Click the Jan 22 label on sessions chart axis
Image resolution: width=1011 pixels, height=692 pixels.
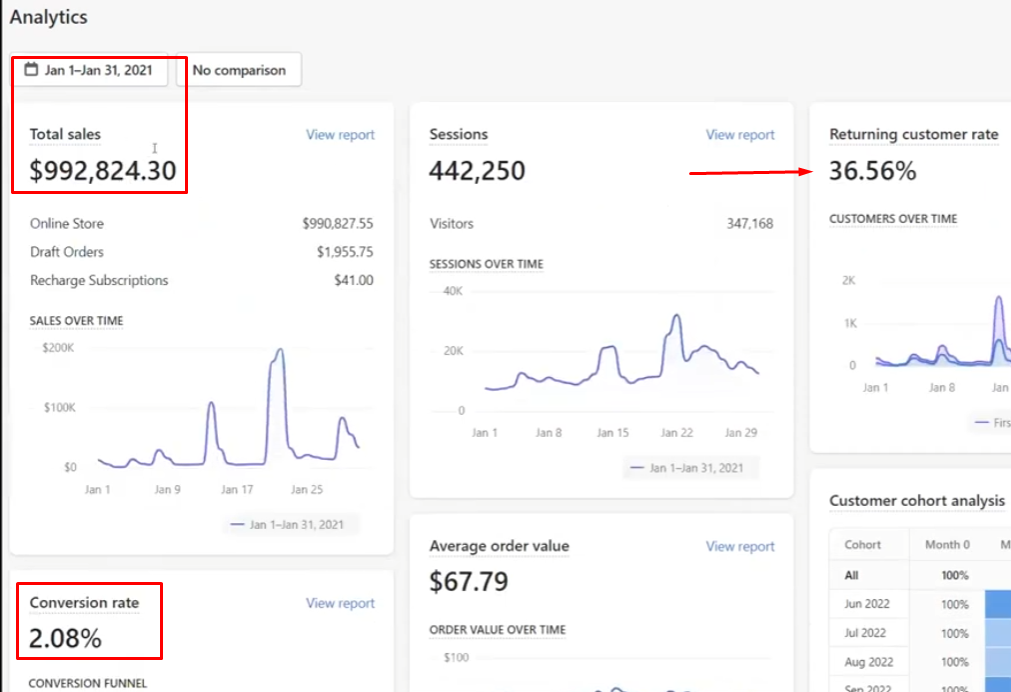point(676,433)
